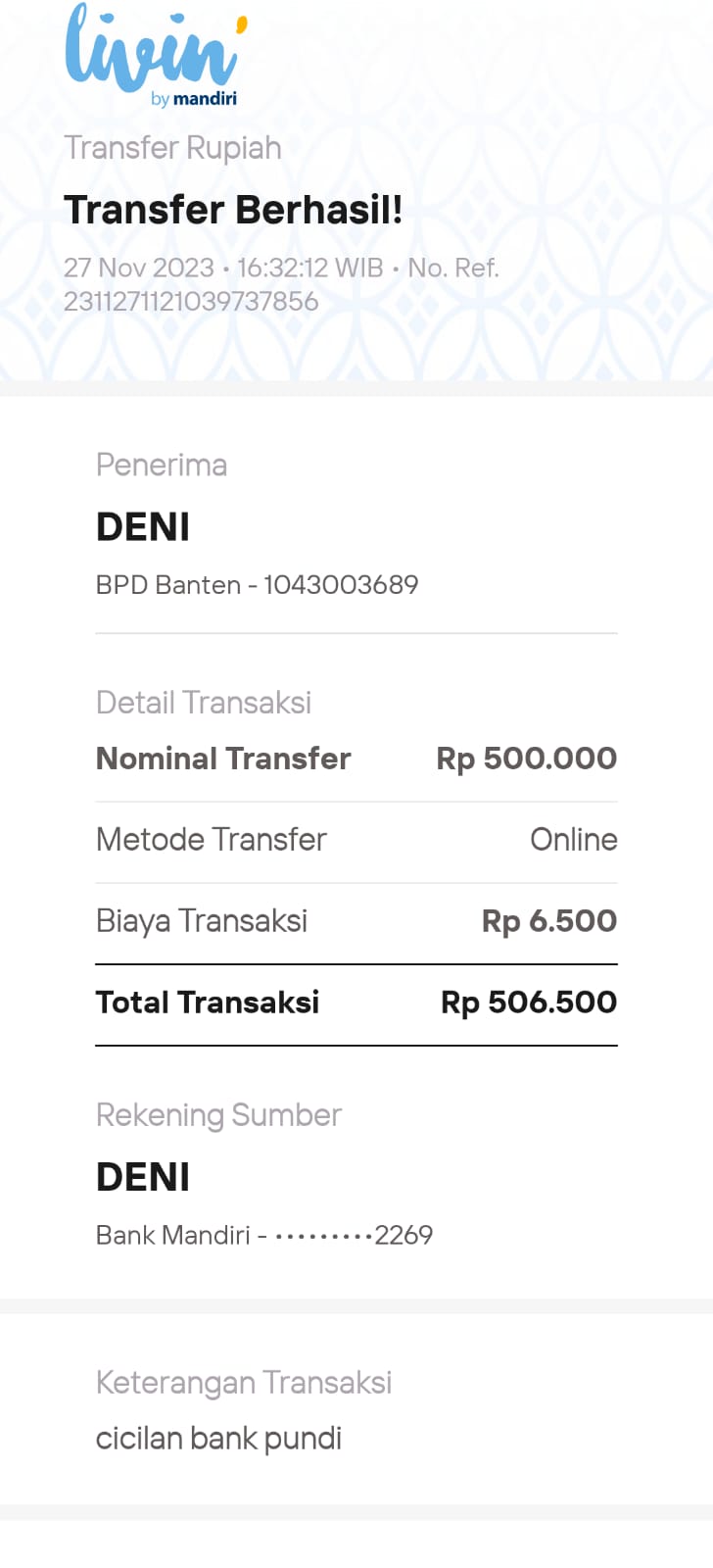The image size is (713, 1568).
Task: Select the Rekening Sumber section label
Action: pos(218,1115)
